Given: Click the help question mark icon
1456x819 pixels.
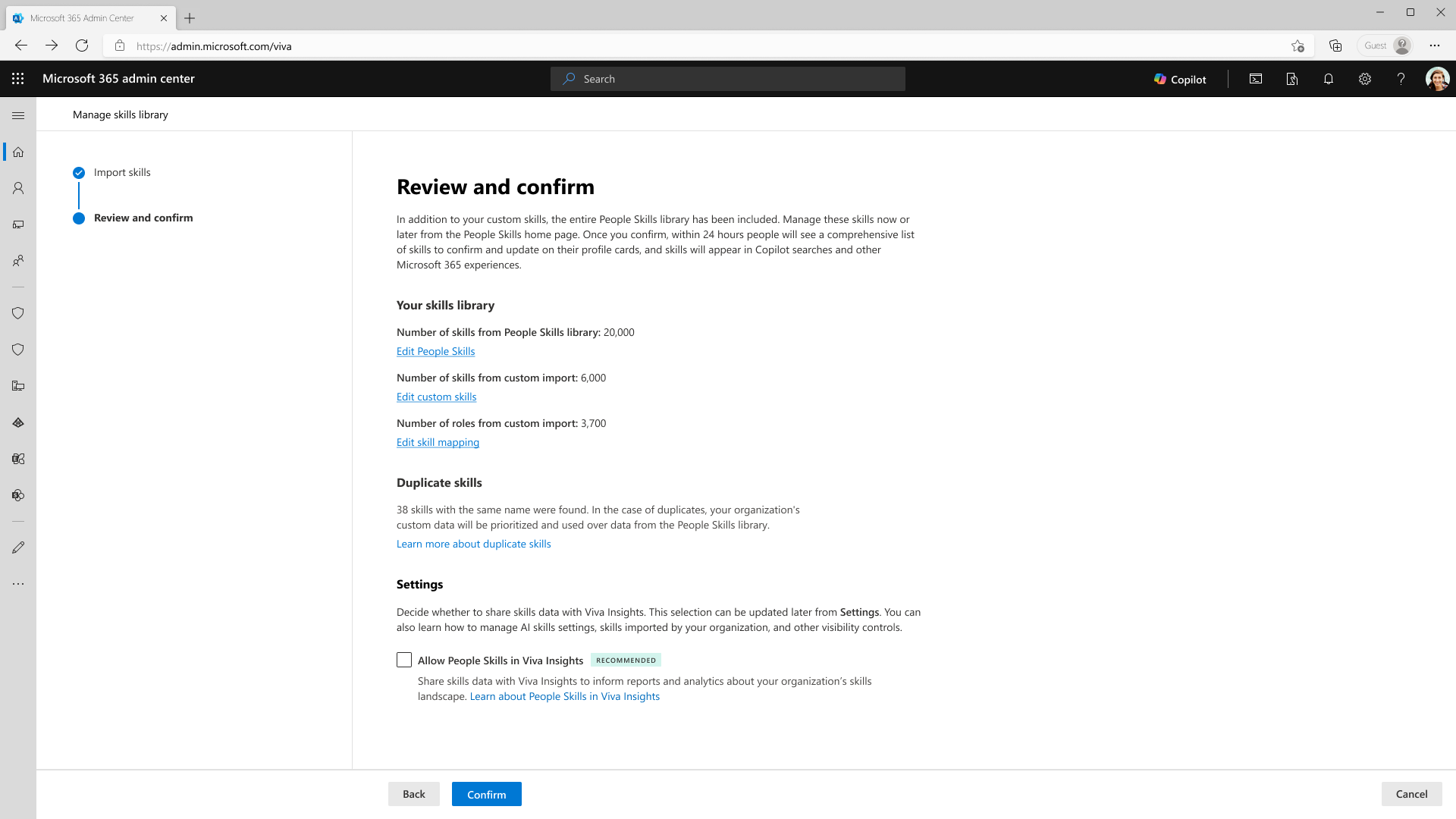Looking at the screenshot, I should point(1401,79).
